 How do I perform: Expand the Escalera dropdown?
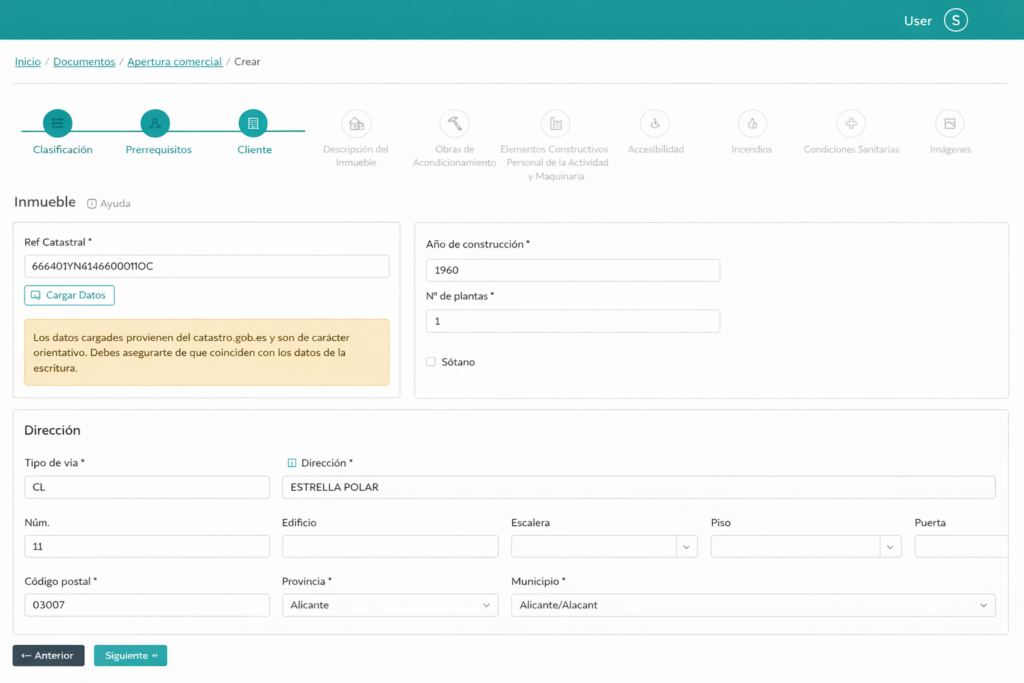pyautogui.click(x=604, y=546)
